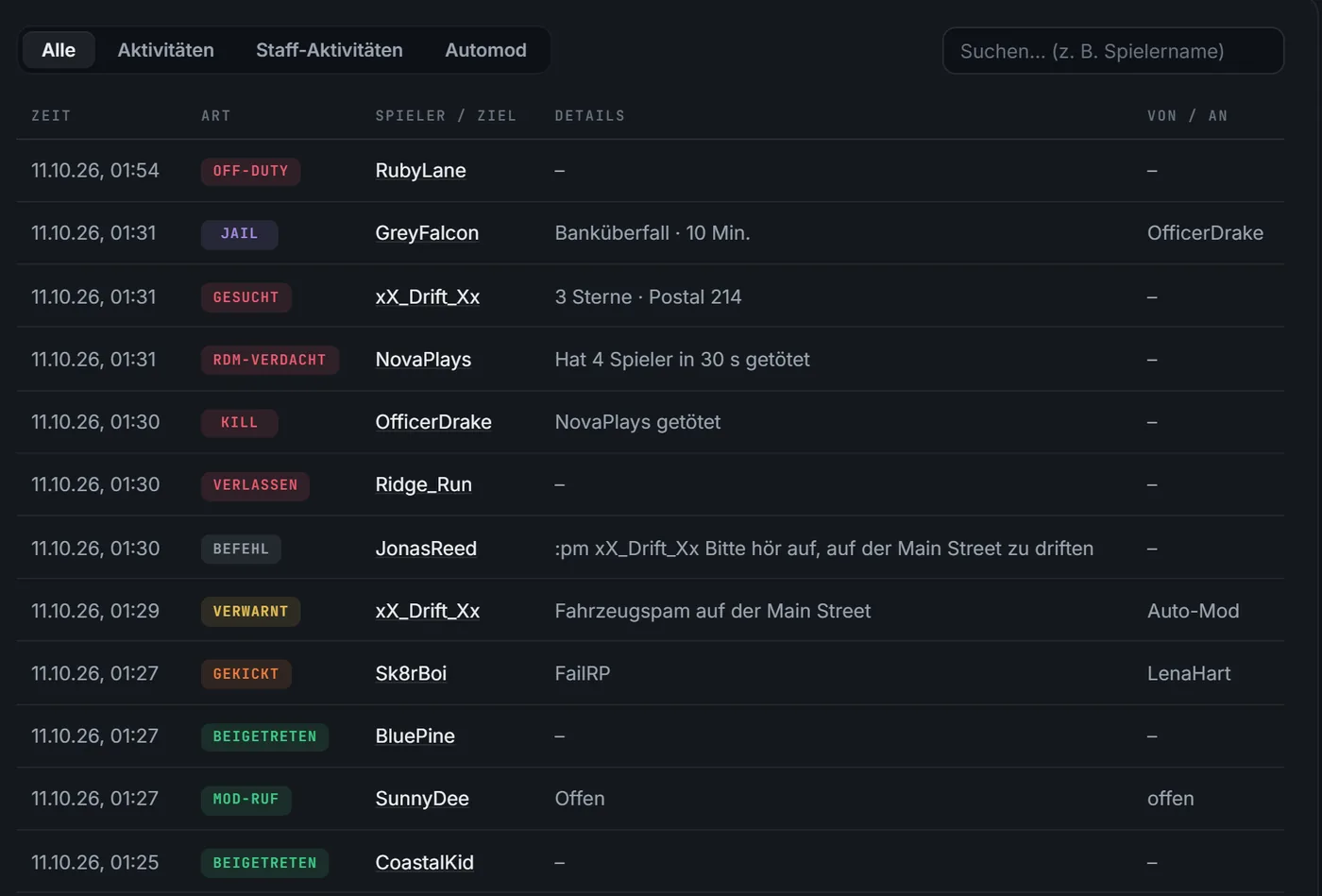Screen dimensions: 1322x896
Task: Click the BEIGETRETEN badge in CoastalKid's row
Action: (264, 863)
